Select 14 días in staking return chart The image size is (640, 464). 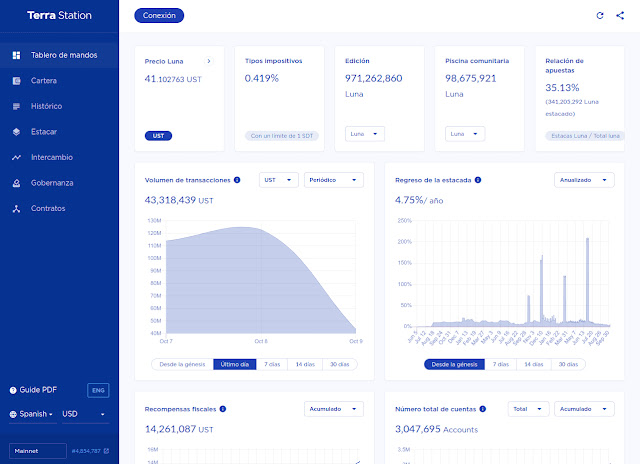pos(534,364)
